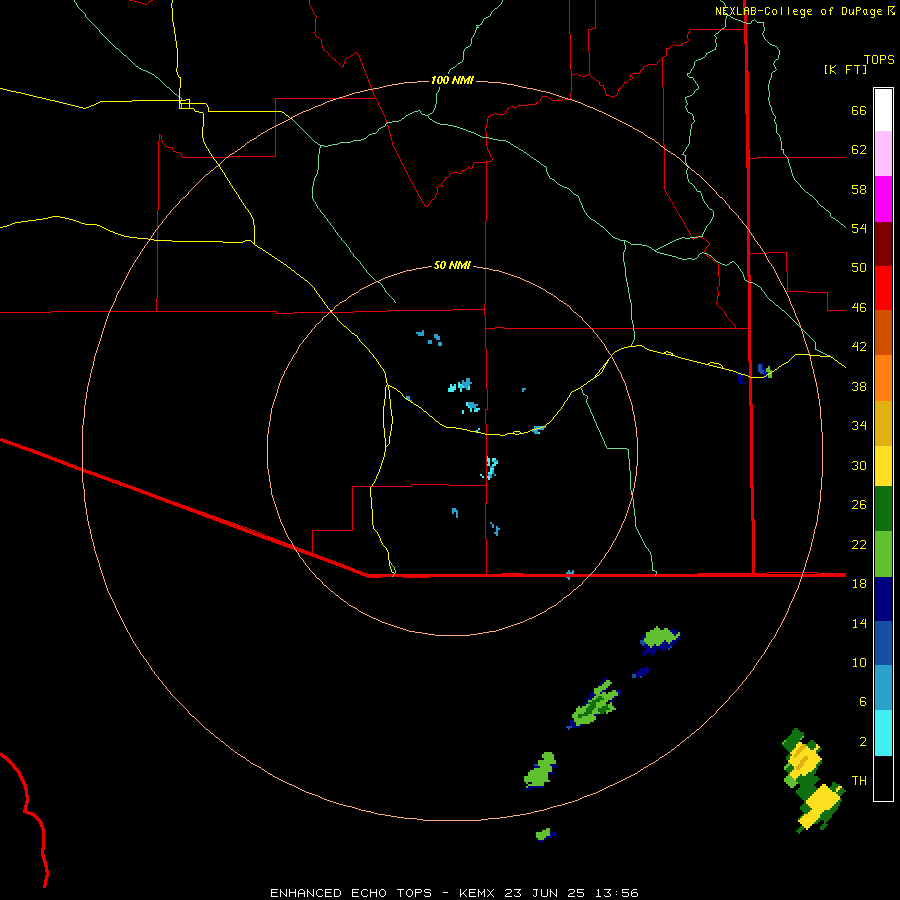Click the TOPS legend title
This screenshot has height=900, width=900.
[x=879, y=60]
